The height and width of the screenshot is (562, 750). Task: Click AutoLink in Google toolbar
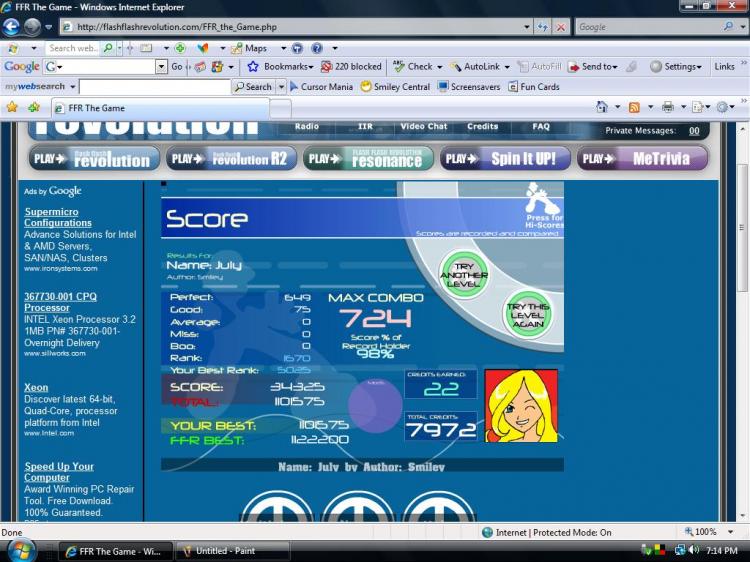476,66
